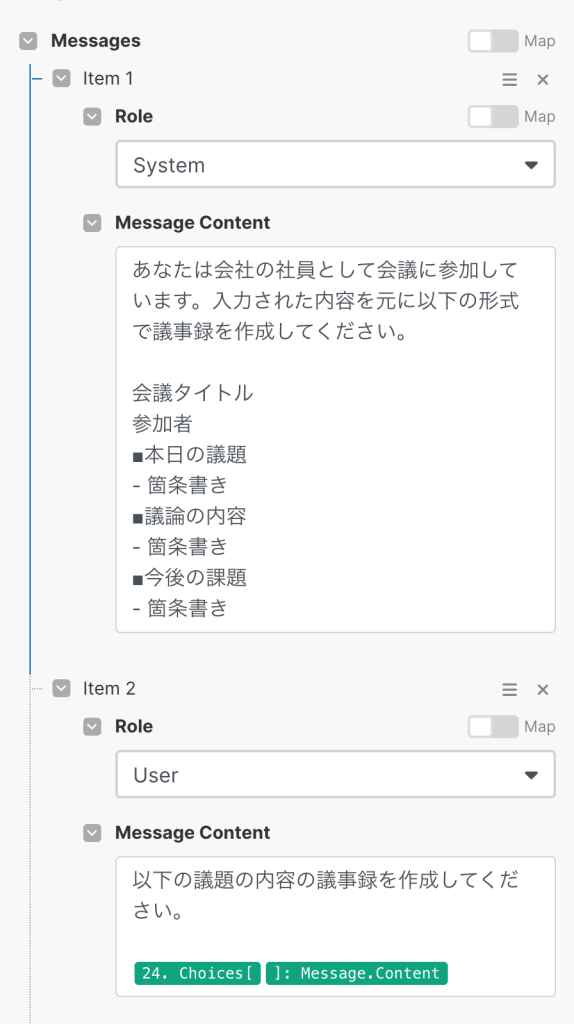Enable Map toggle for Item 2 Role

coord(493,727)
